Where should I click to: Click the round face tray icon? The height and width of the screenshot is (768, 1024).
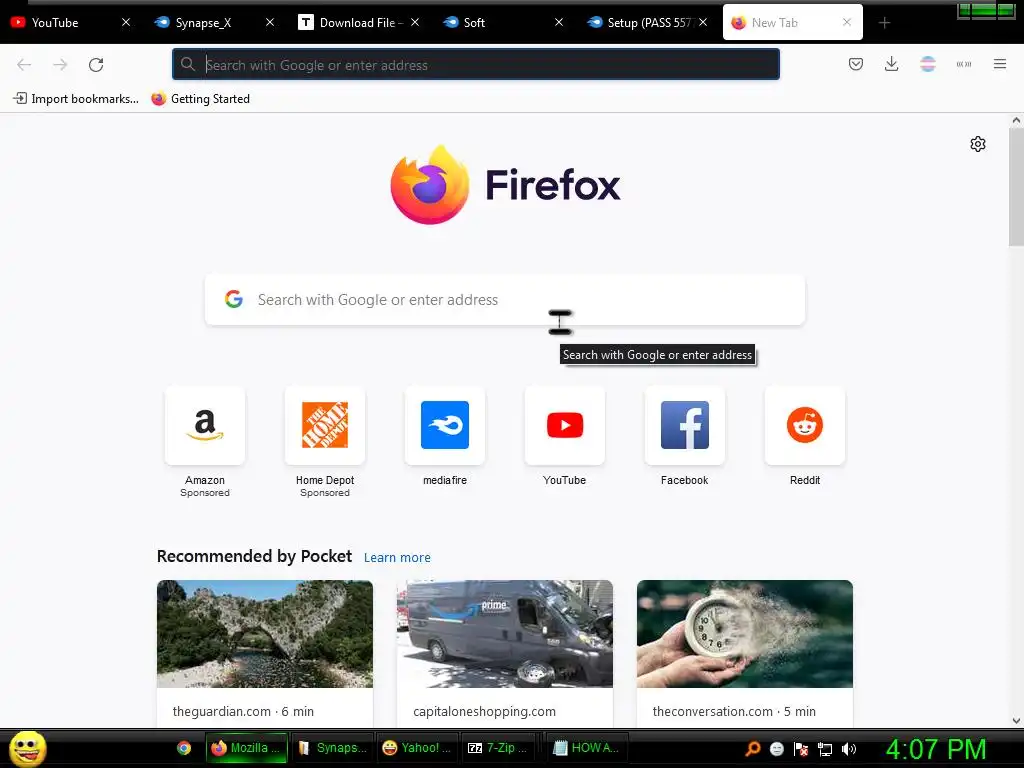coord(776,749)
